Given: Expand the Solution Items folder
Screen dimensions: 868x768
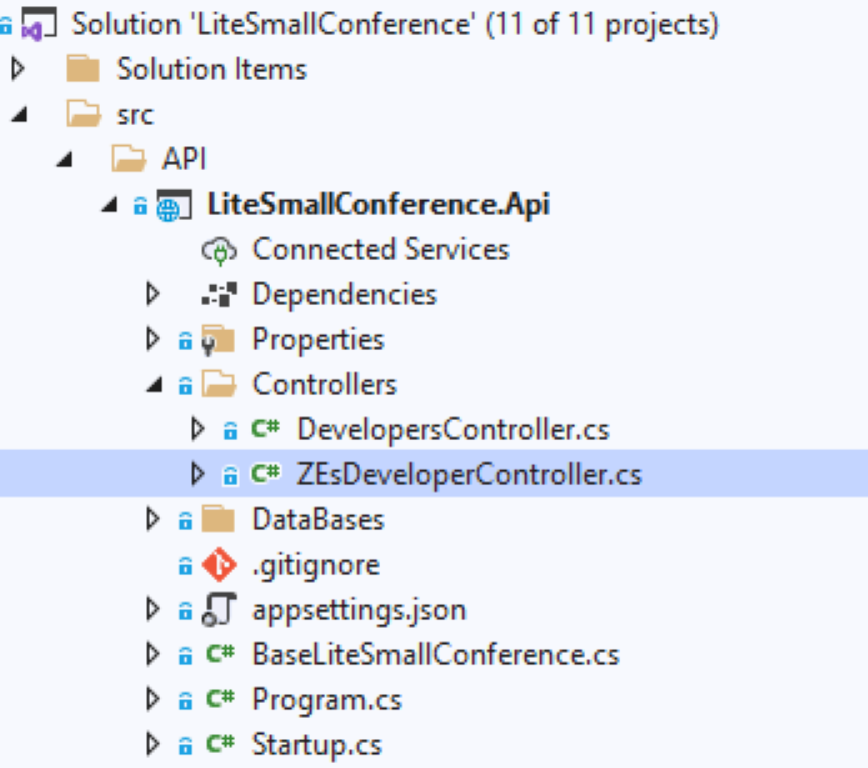Looking at the screenshot, I should click(x=18, y=69).
